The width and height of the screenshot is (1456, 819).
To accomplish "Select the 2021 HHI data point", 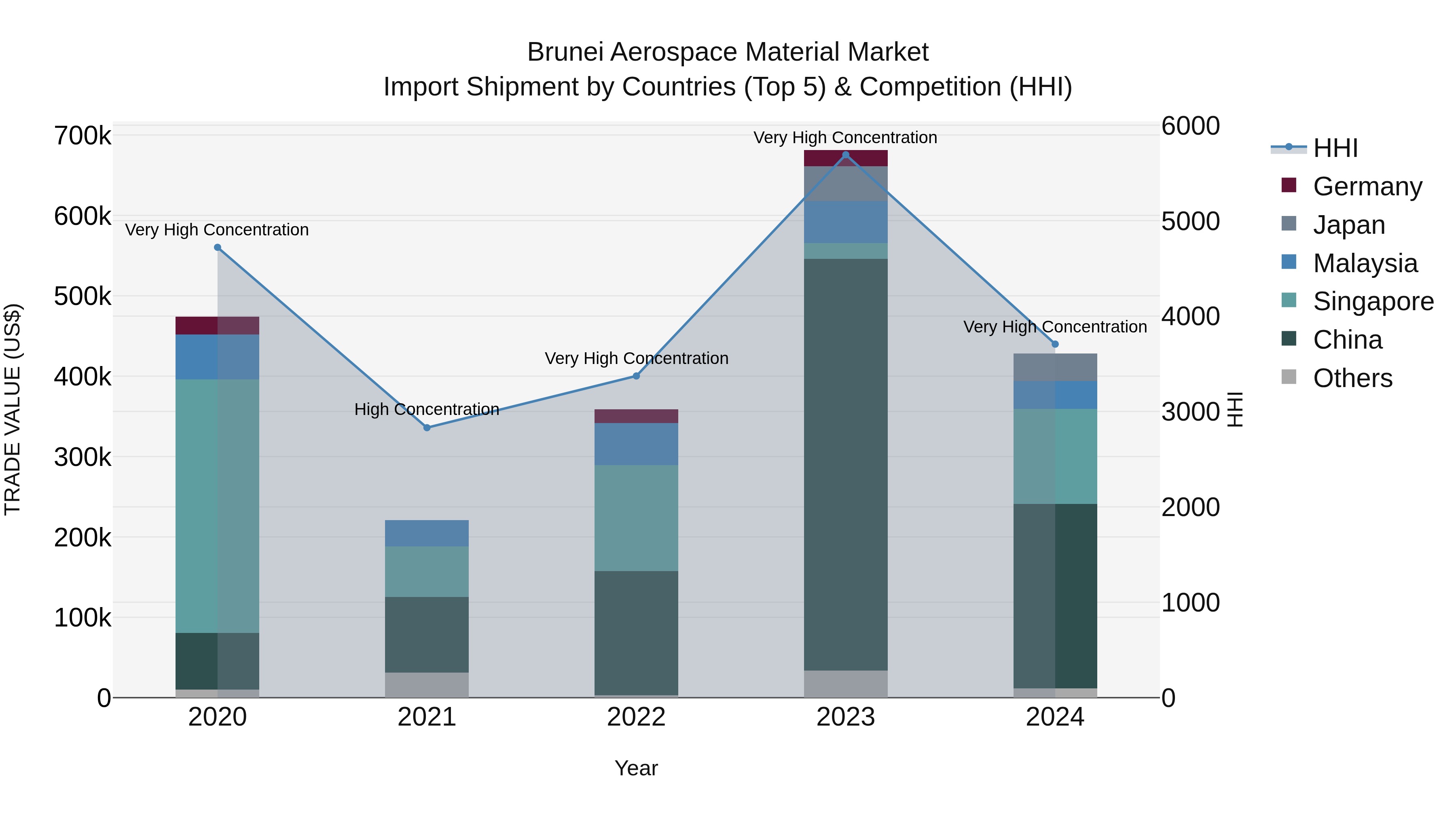I will click(427, 428).
